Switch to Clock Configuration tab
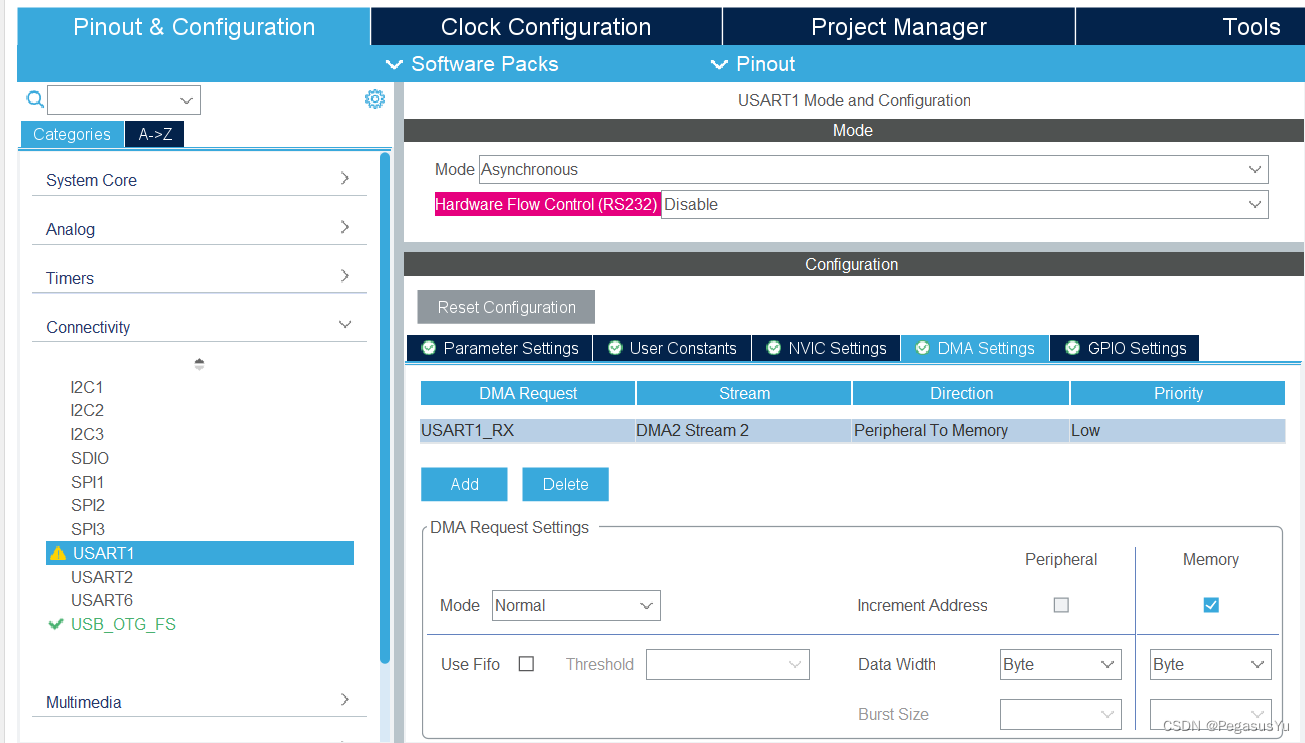The width and height of the screenshot is (1305, 743). pos(546,27)
